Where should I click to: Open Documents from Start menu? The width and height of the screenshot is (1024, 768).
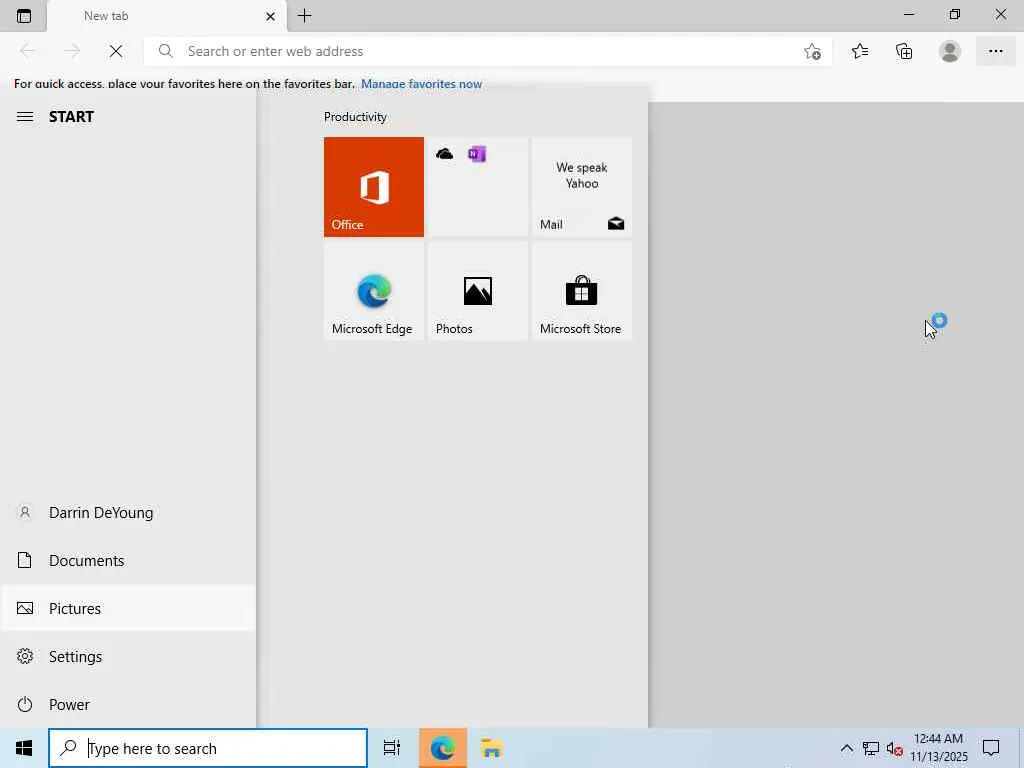(128, 560)
